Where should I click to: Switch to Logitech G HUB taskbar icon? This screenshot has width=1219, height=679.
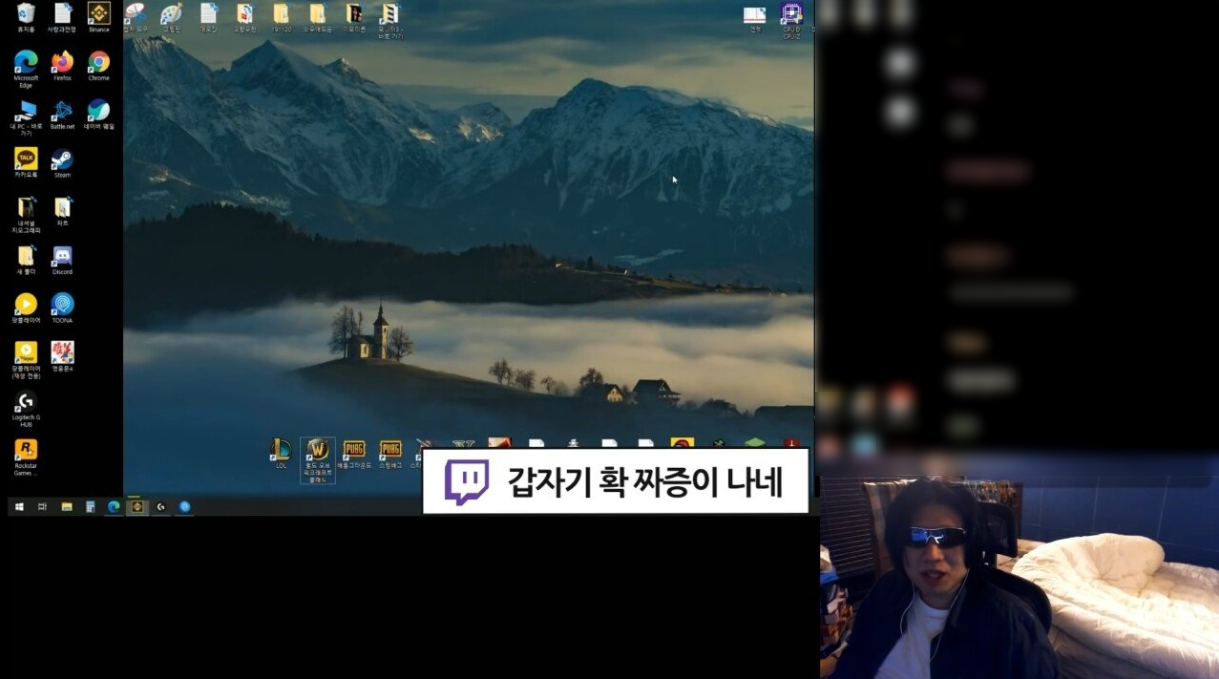(x=161, y=507)
